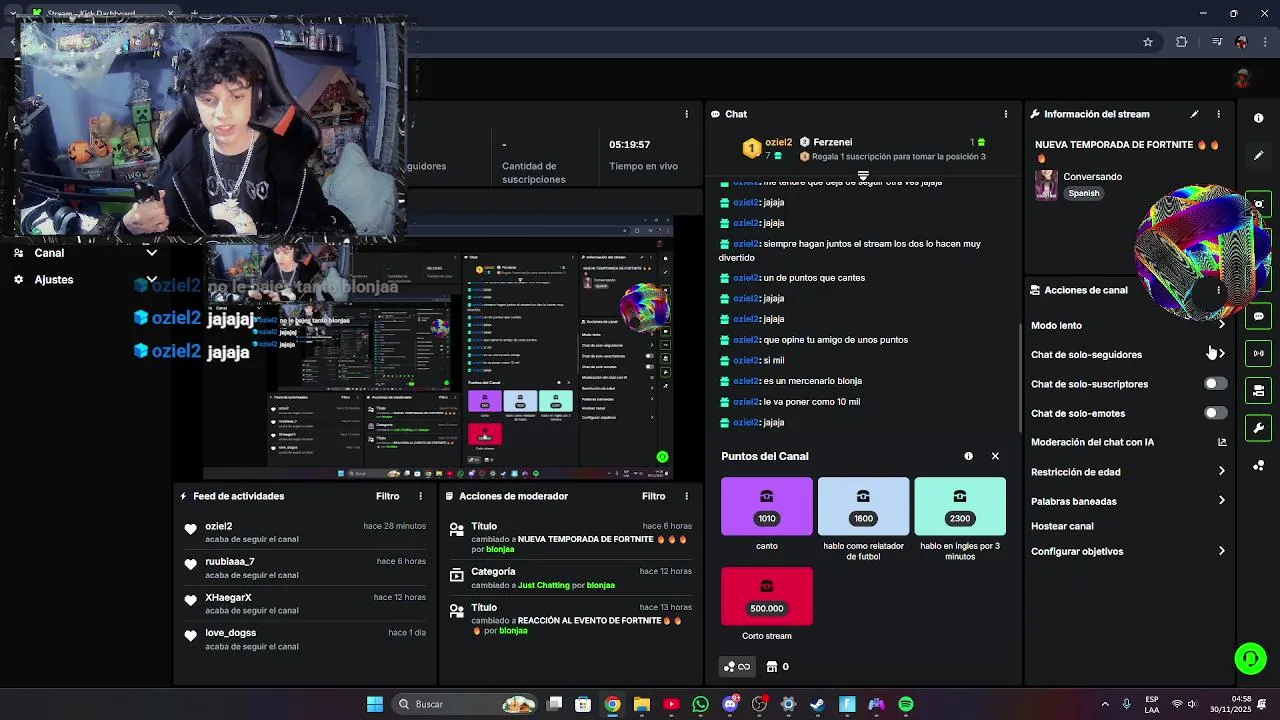The image size is (1280, 720).
Task: Open Hostear canal action
Action: [x=1062, y=526]
